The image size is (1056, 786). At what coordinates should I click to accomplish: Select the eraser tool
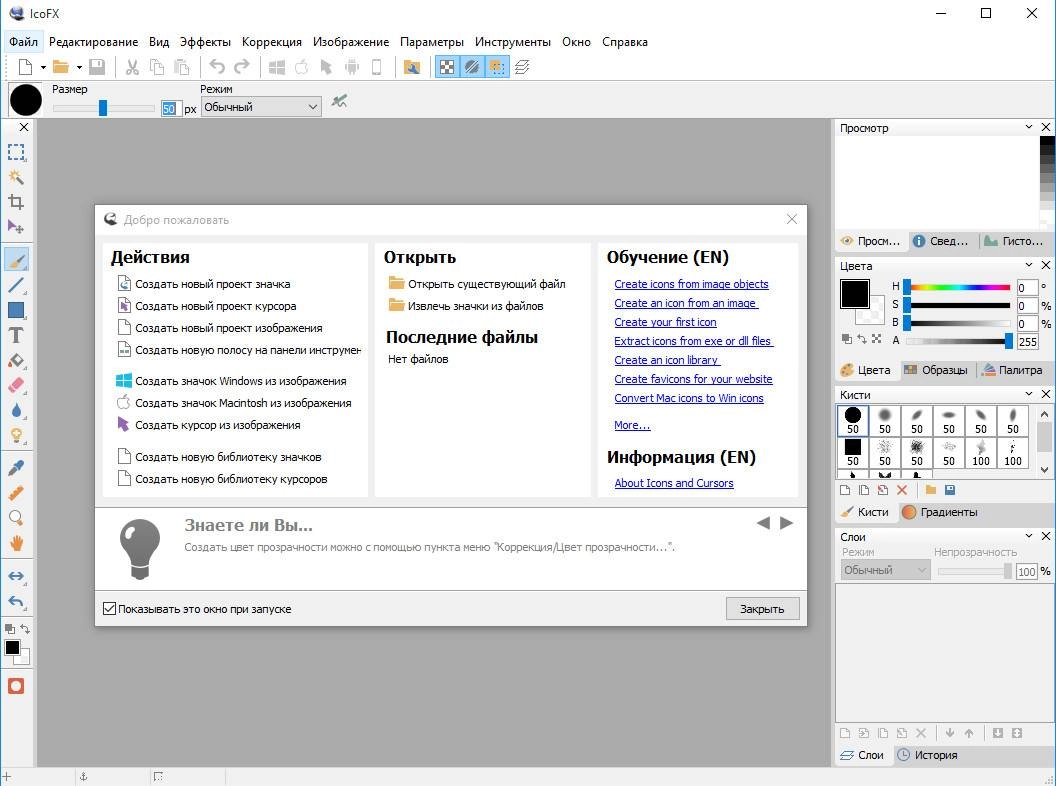pyautogui.click(x=16, y=385)
